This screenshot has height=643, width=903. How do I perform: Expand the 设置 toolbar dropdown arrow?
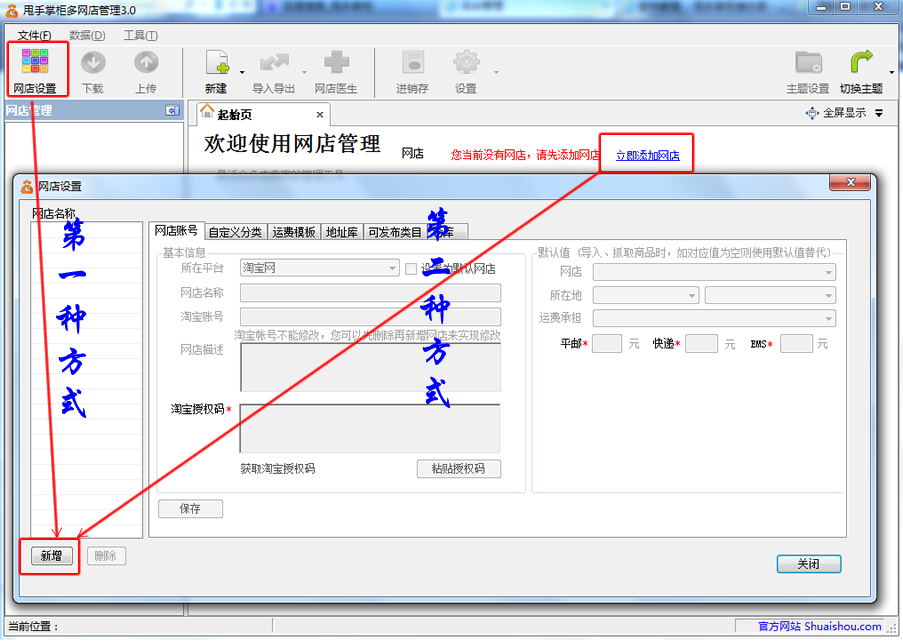pos(496,73)
